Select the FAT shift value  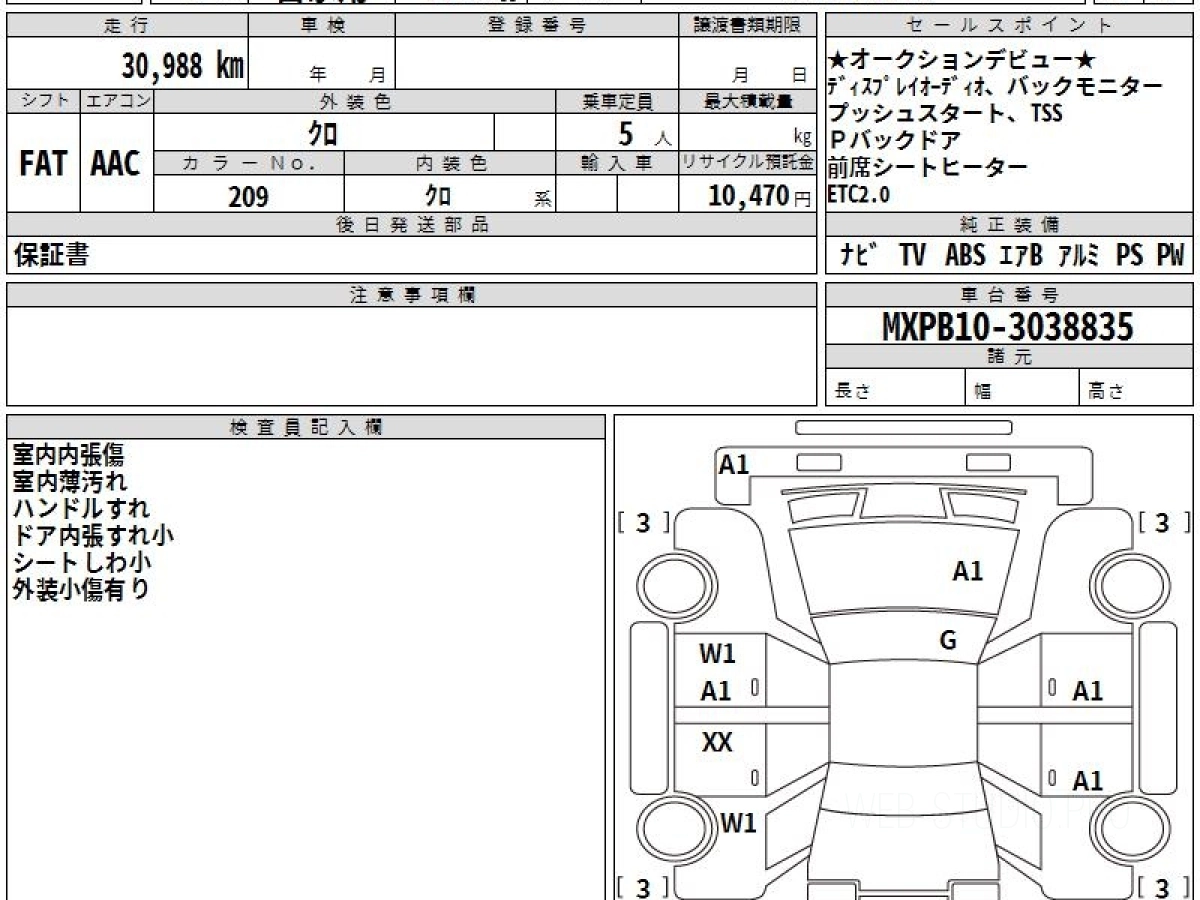point(43,164)
